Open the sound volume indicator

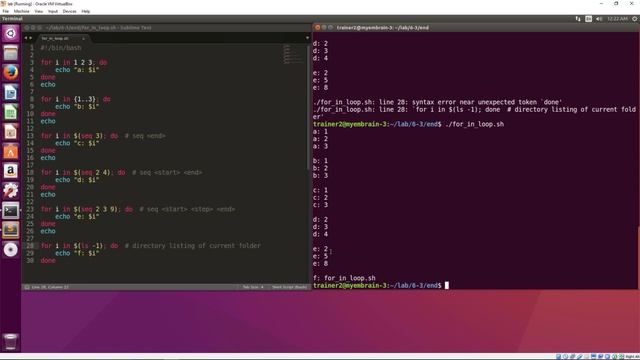point(599,19)
